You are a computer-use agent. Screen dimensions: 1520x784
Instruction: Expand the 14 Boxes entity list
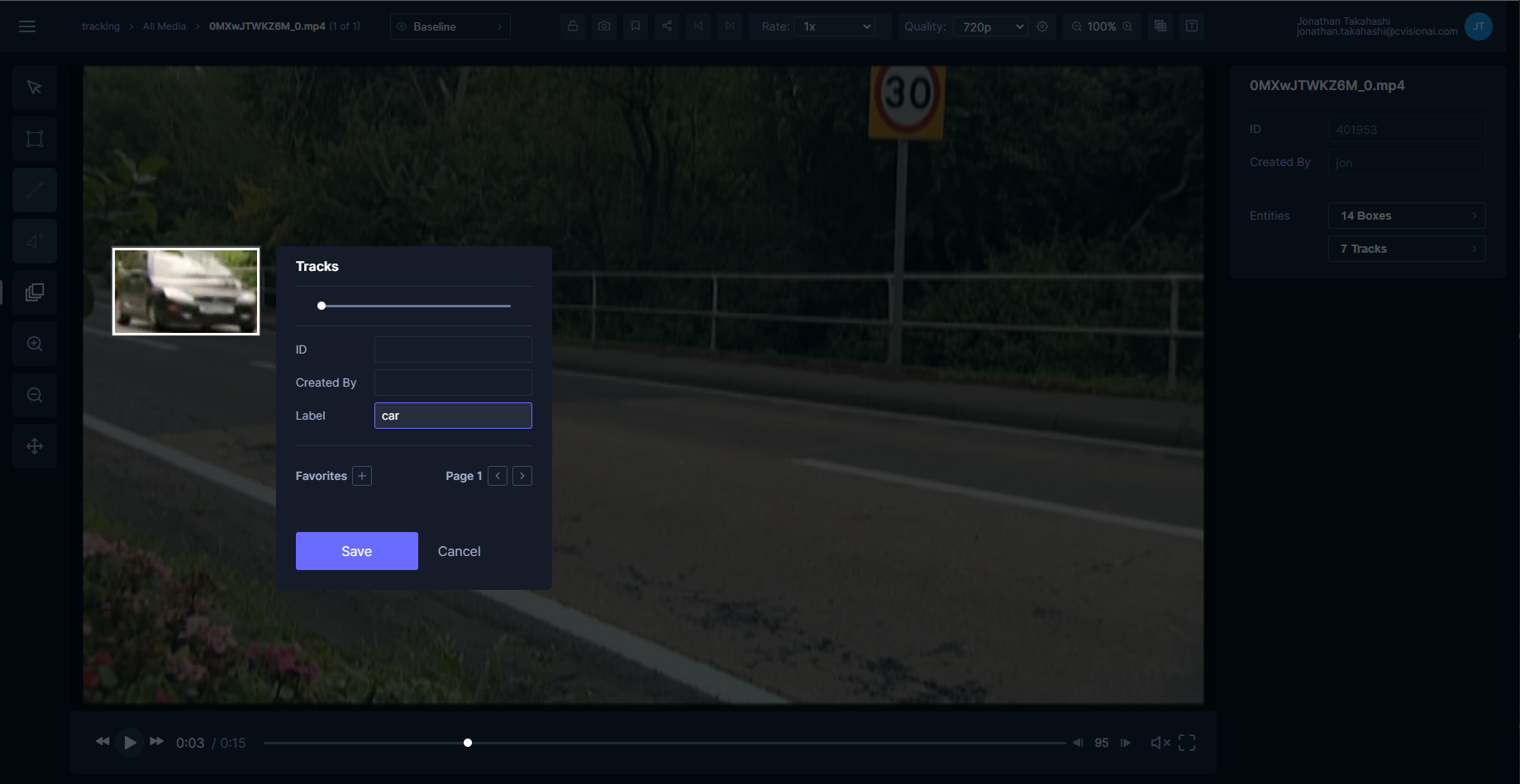pos(1406,216)
